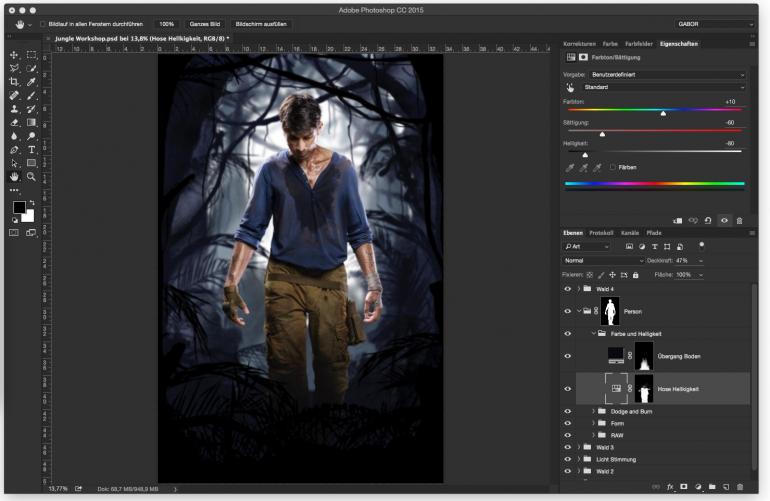This screenshot has width=770, height=501.
Task: Select the History Brush tool
Action: click(x=31, y=109)
